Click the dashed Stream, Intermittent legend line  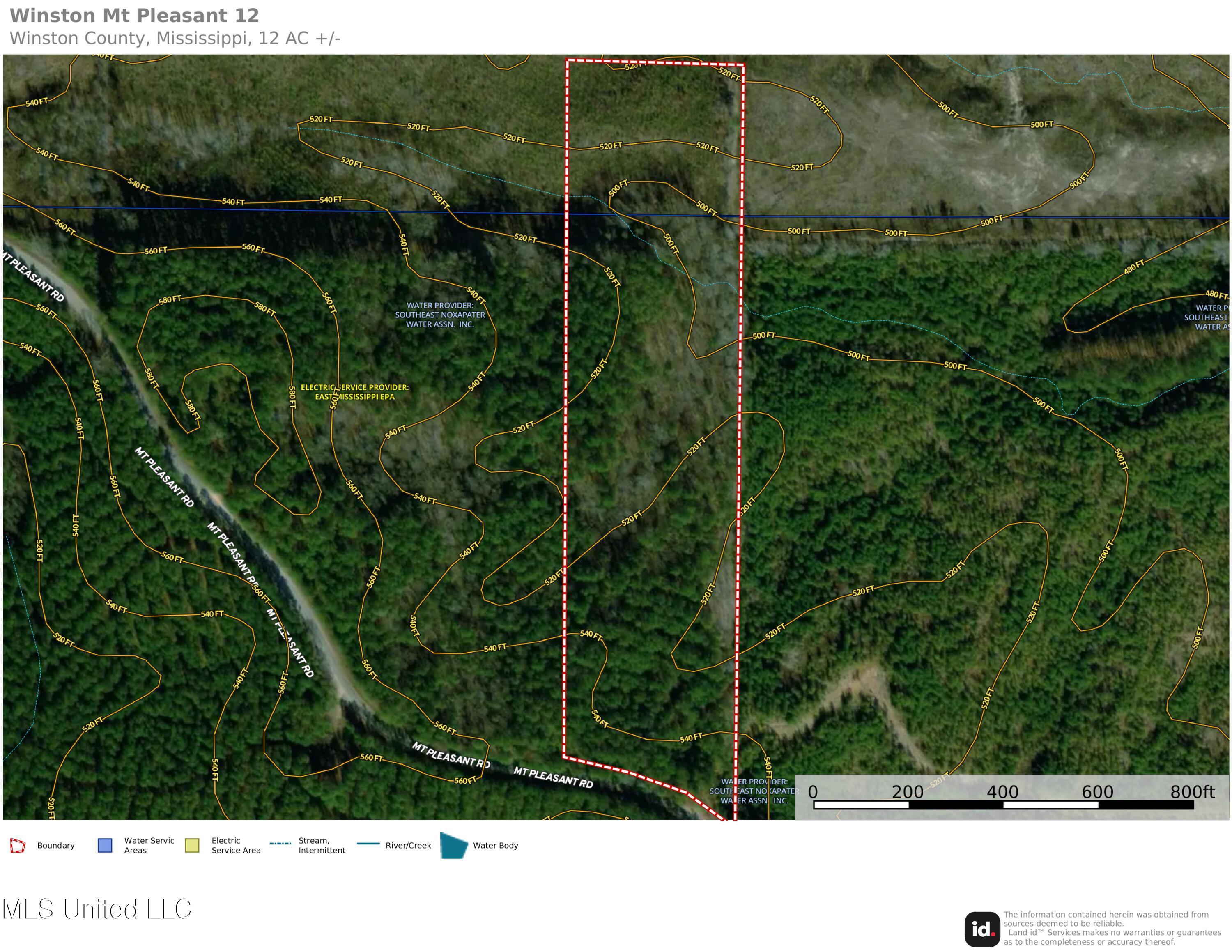coord(280,844)
